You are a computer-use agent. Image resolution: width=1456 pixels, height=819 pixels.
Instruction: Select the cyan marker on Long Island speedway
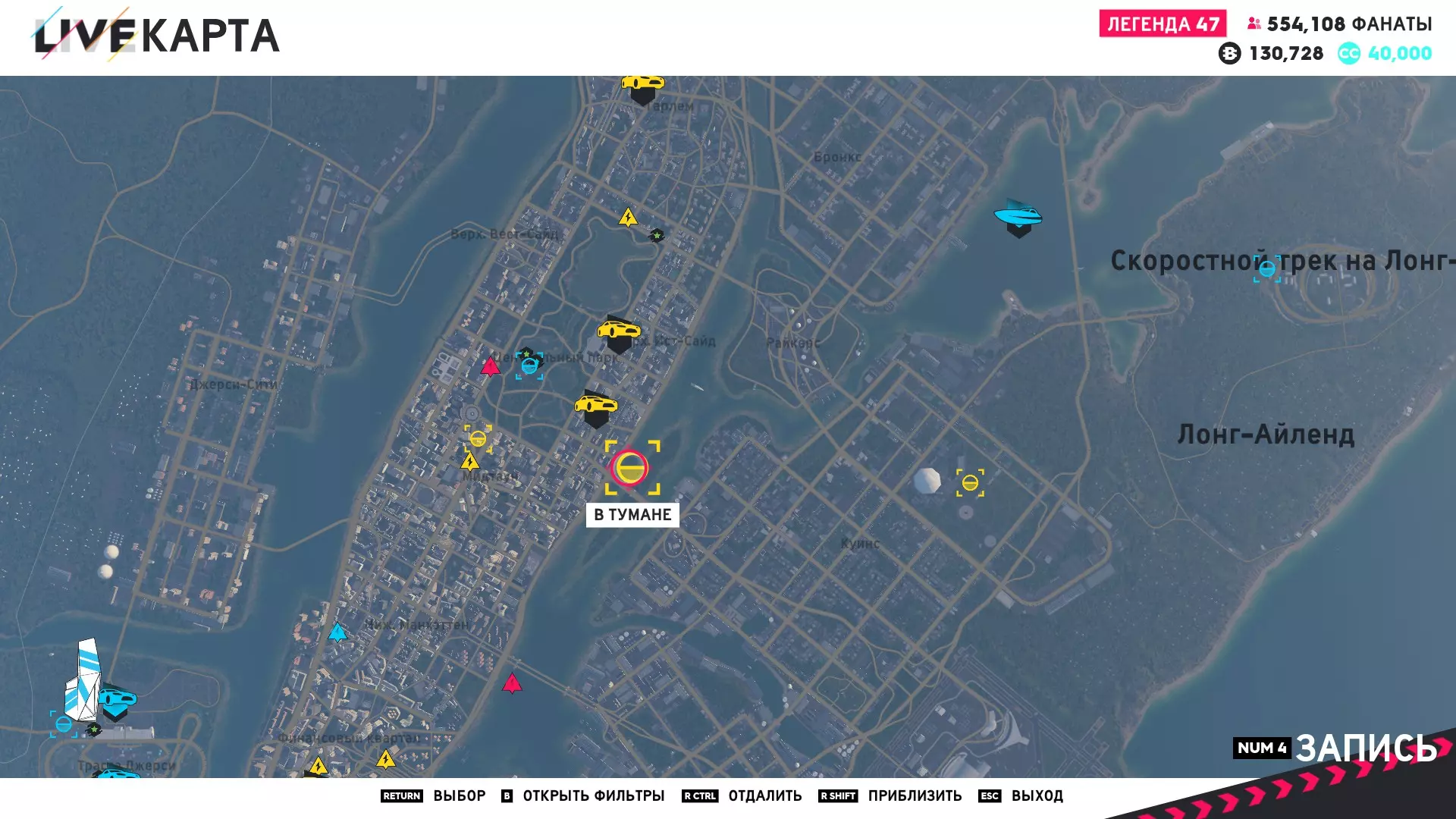point(1266,268)
